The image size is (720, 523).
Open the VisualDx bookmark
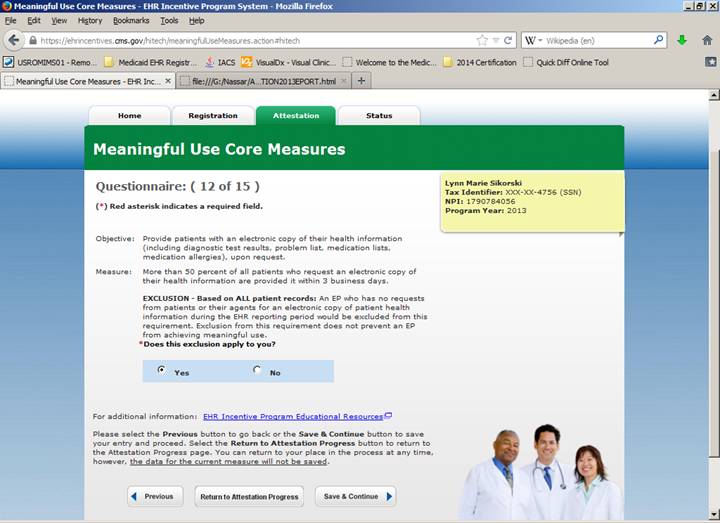[289, 62]
